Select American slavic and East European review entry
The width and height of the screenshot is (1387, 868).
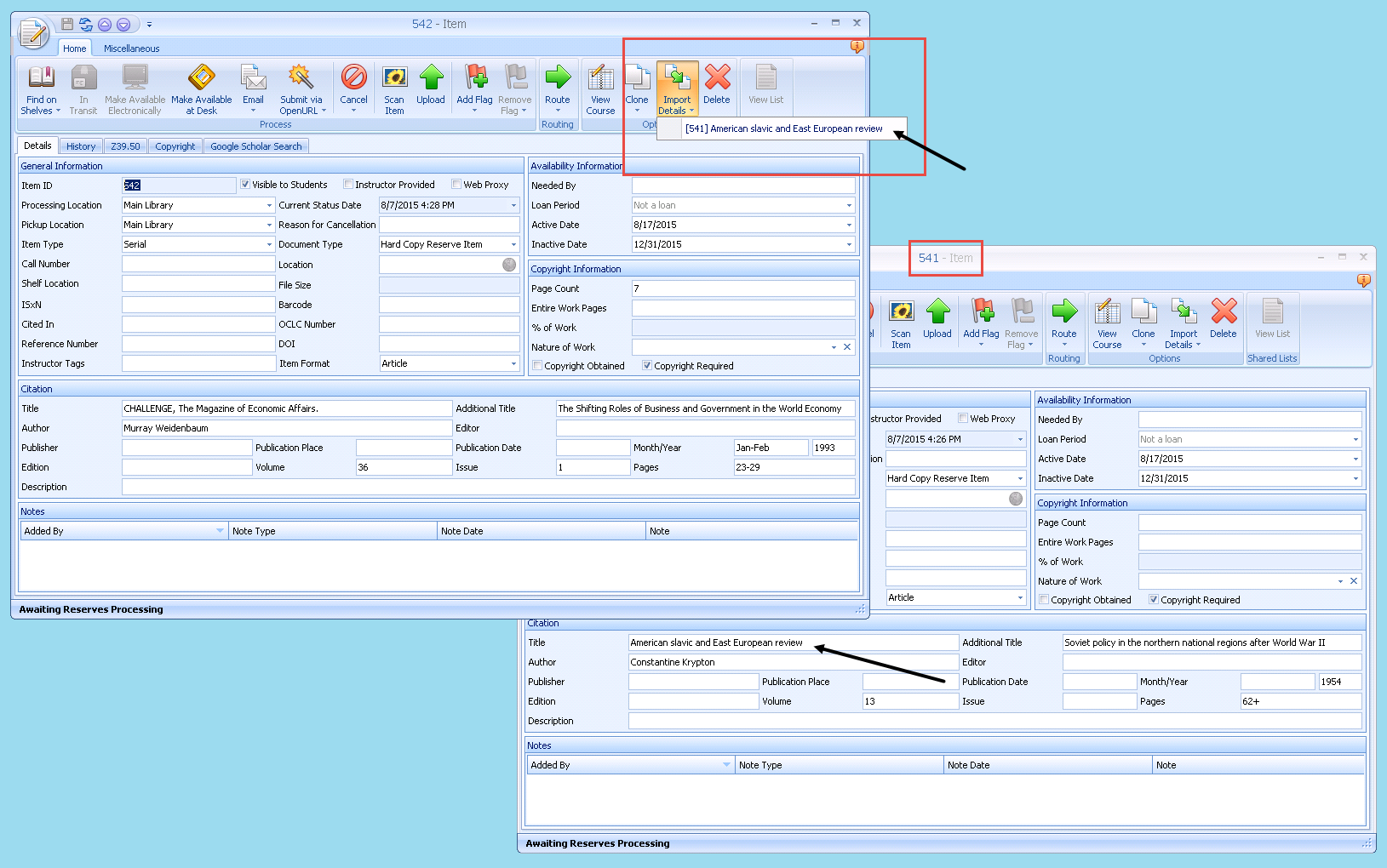pos(783,129)
